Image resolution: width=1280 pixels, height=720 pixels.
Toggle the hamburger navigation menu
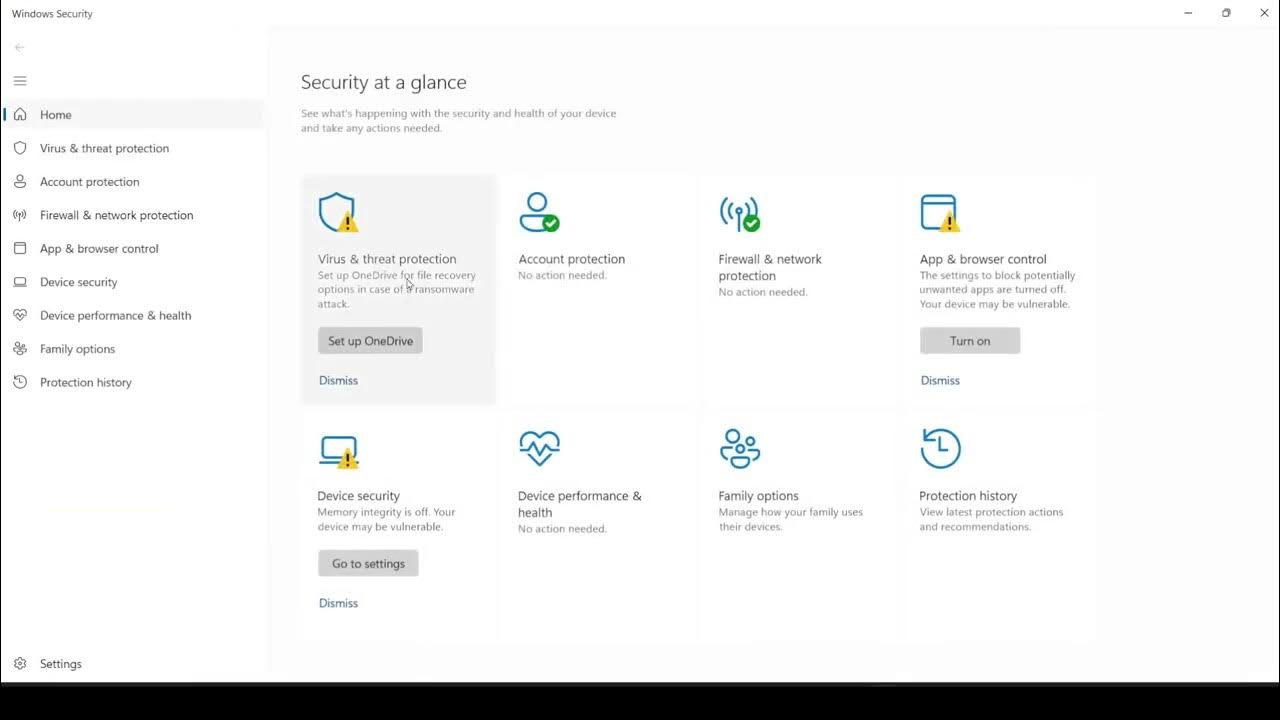click(x=20, y=81)
